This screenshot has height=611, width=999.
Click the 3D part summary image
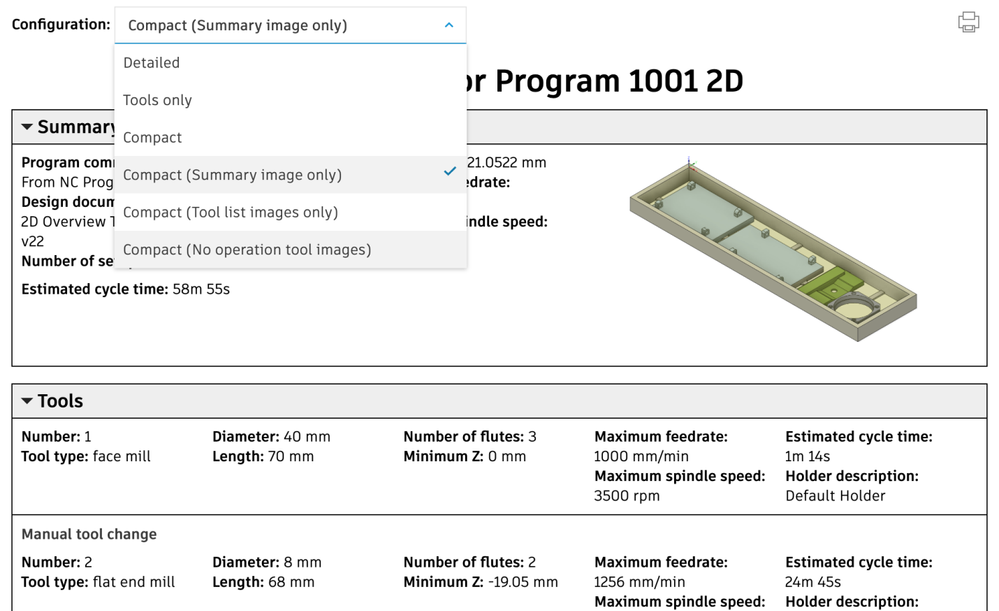[x=773, y=248]
